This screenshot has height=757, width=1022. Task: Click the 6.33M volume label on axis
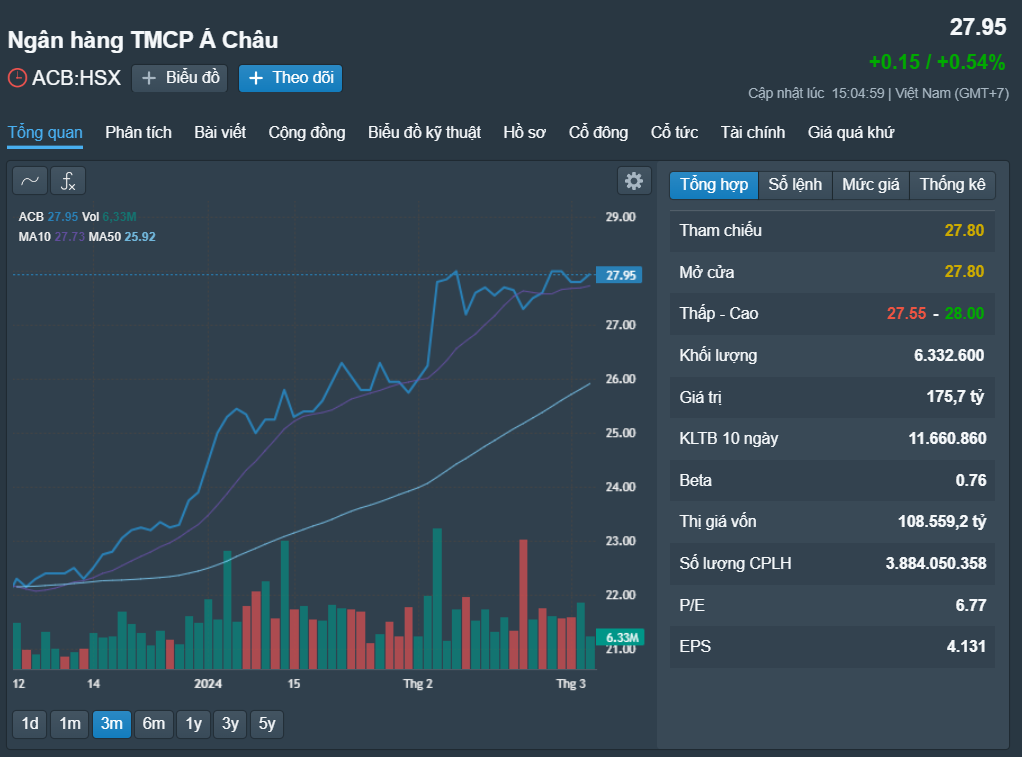[621, 638]
